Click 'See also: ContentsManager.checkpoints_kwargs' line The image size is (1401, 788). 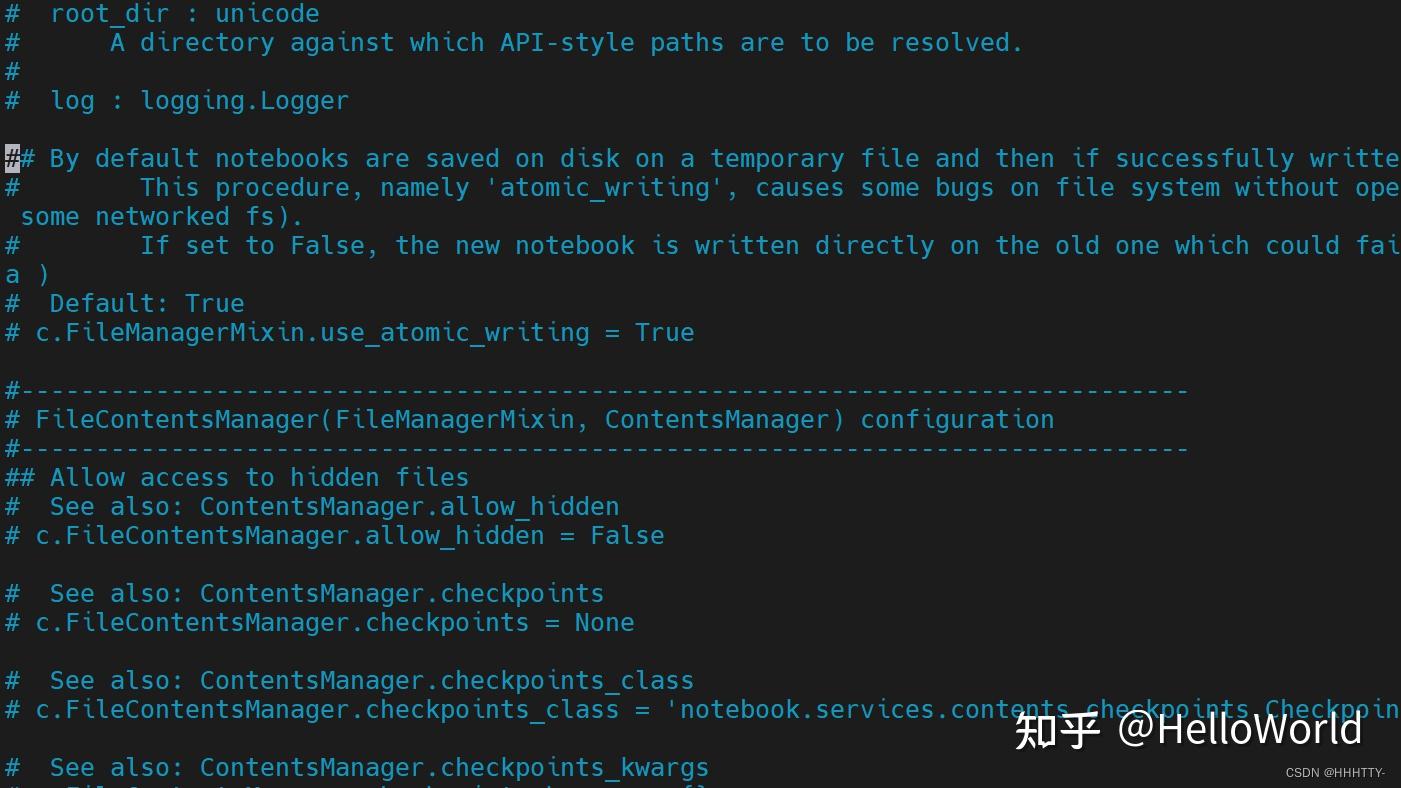click(379, 768)
